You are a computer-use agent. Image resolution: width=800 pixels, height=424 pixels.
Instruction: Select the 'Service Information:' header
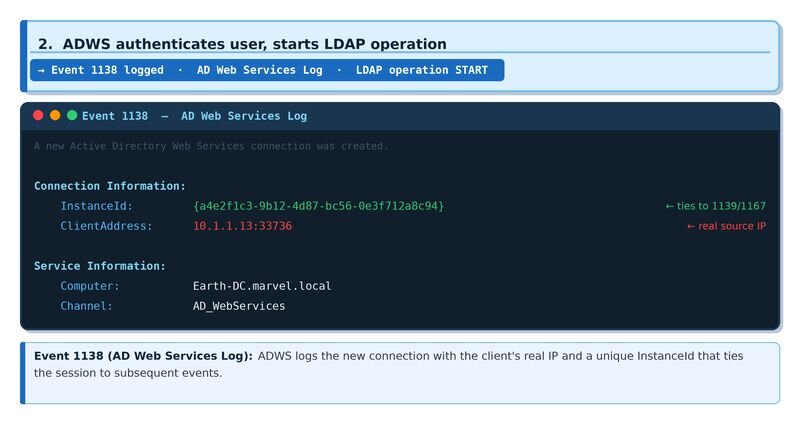100,266
